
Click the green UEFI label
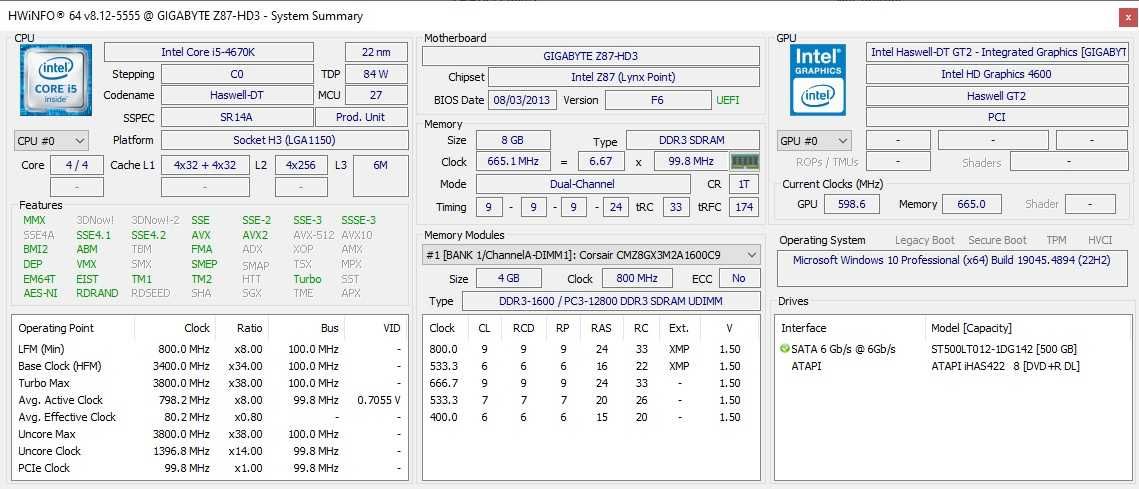[x=728, y=100]
